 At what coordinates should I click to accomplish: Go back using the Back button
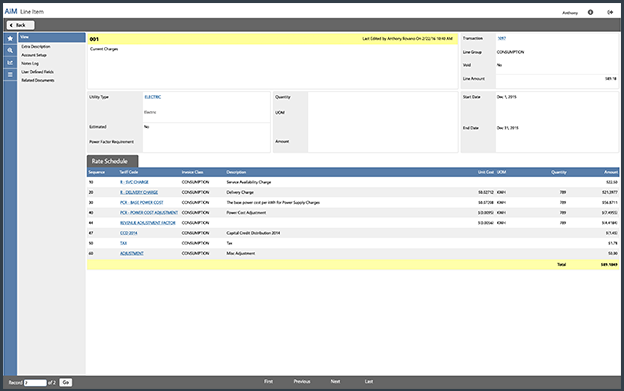pos(20,25)
